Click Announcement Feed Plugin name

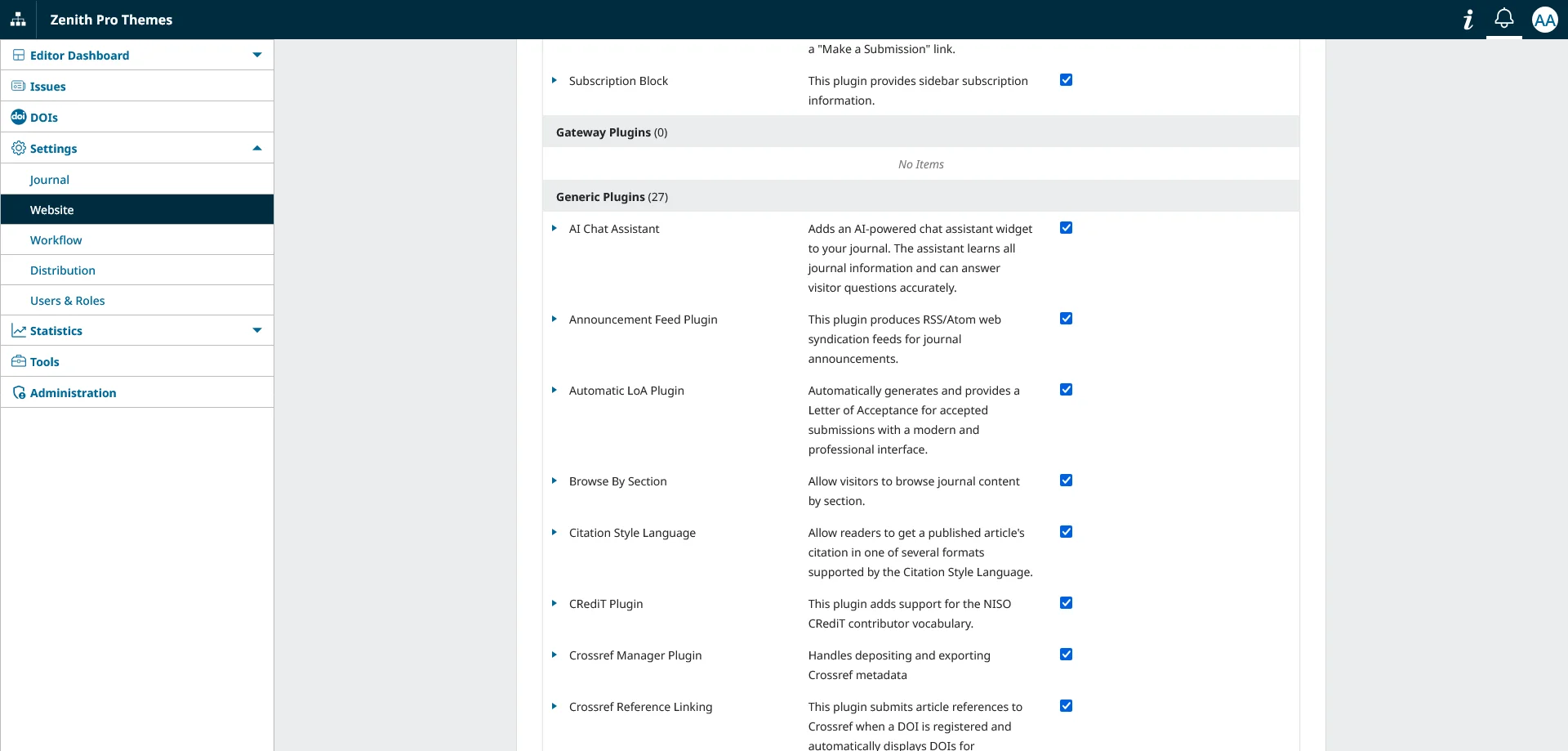click(643, 319)
